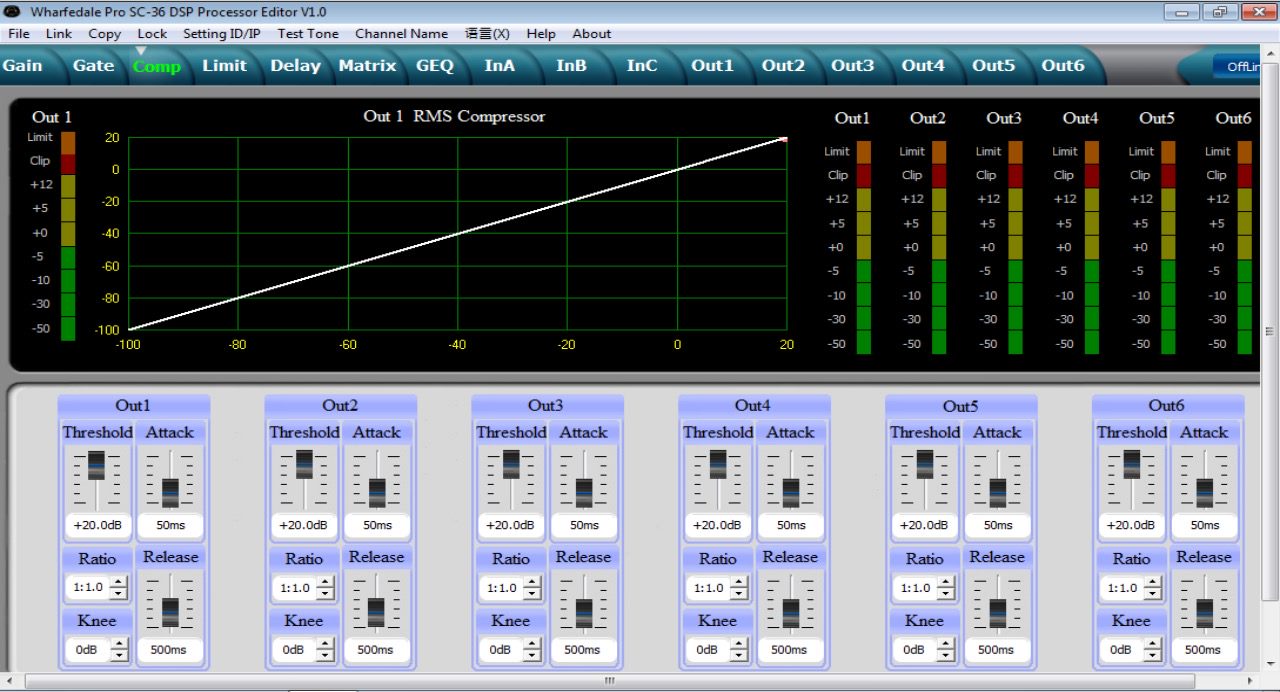Open the File menu
1280x692 pixels.
point(18,33)
